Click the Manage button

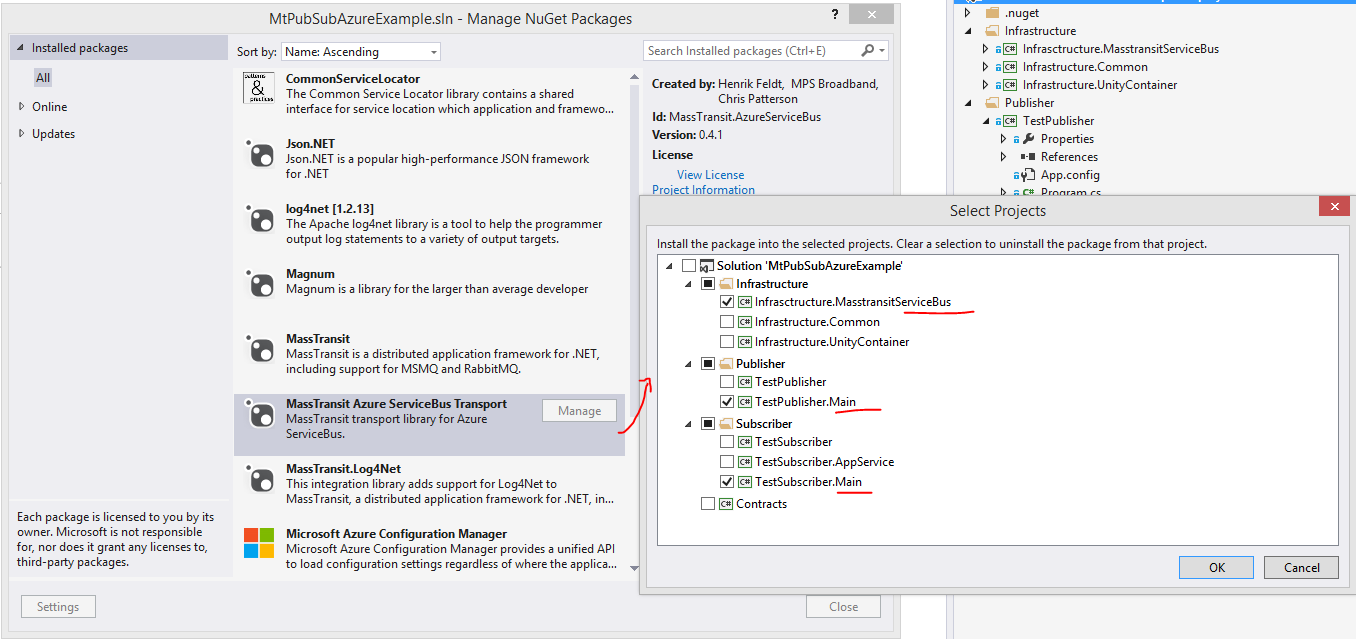point(580,411)
